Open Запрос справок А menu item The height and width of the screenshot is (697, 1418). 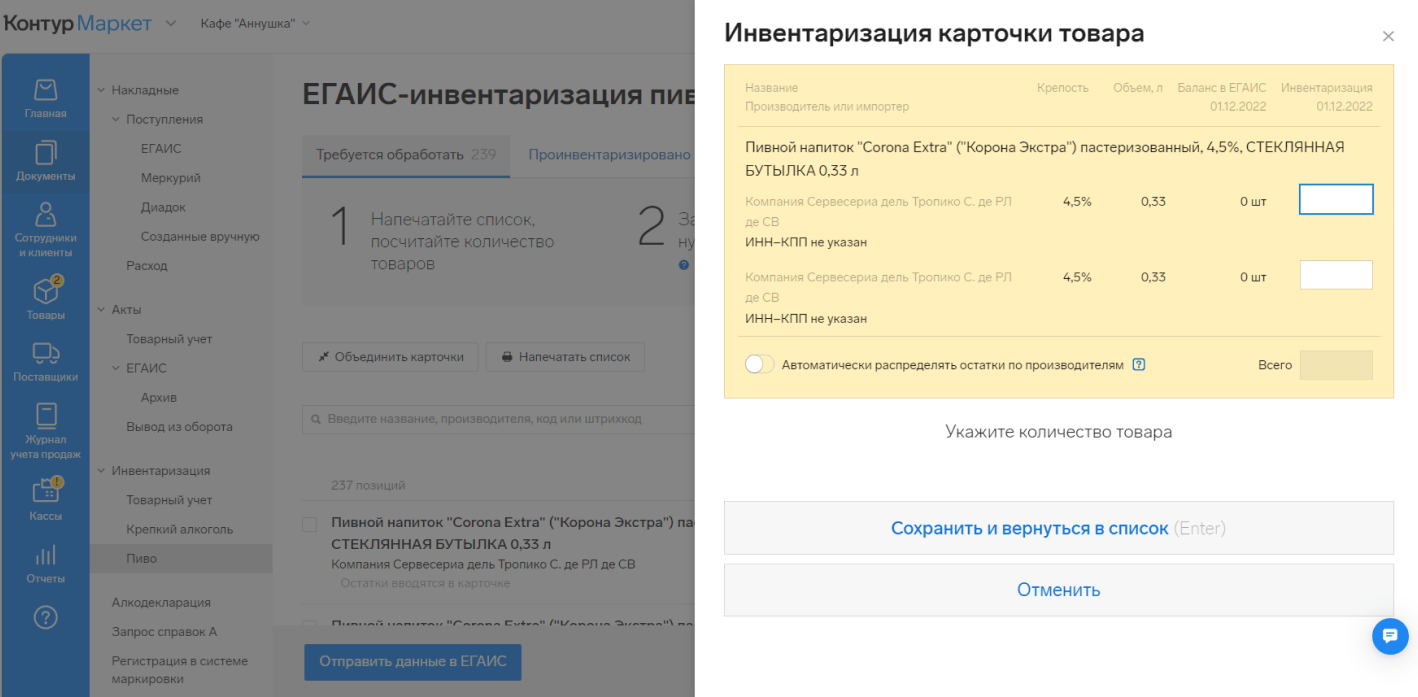coord(164,632)
